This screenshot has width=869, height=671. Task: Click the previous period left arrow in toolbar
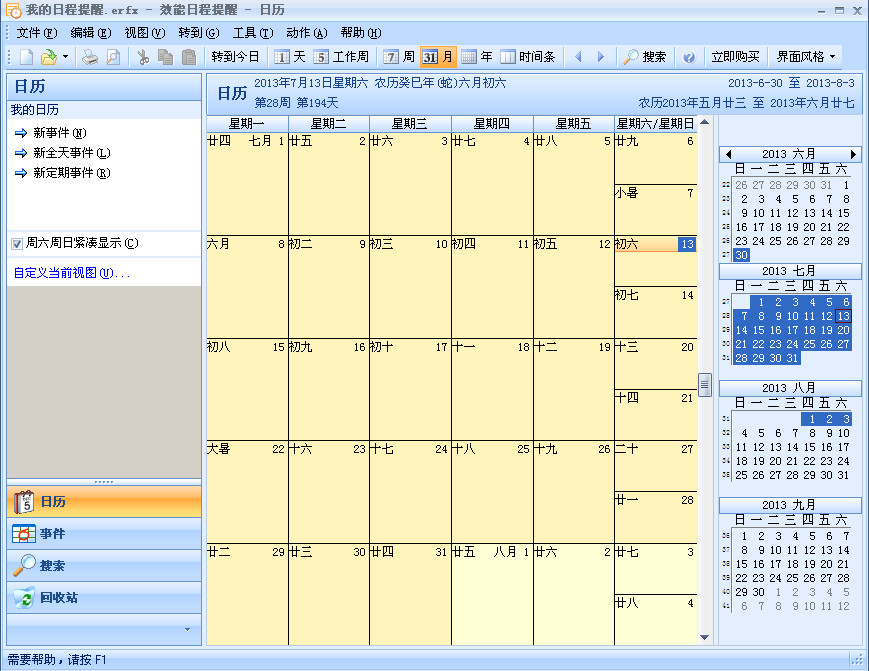coord(579,57)
